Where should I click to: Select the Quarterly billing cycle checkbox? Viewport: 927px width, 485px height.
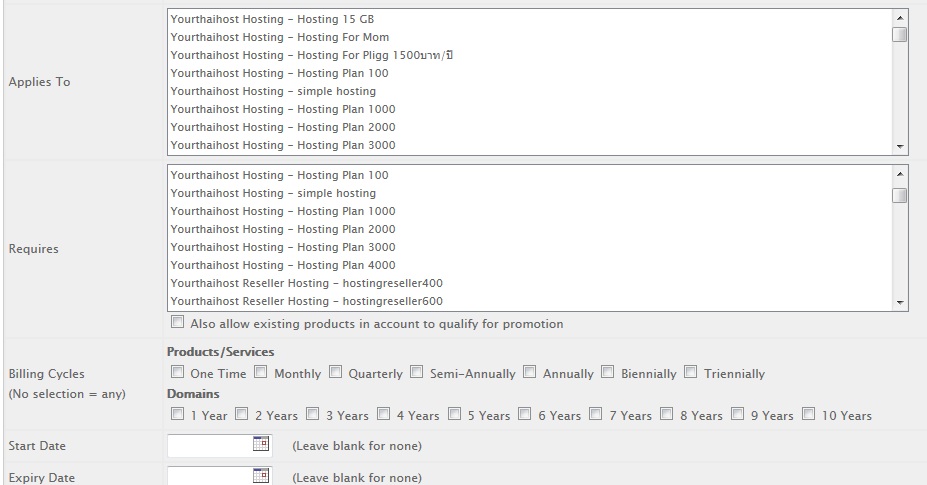pyautogui.click(x=335, y=371)
